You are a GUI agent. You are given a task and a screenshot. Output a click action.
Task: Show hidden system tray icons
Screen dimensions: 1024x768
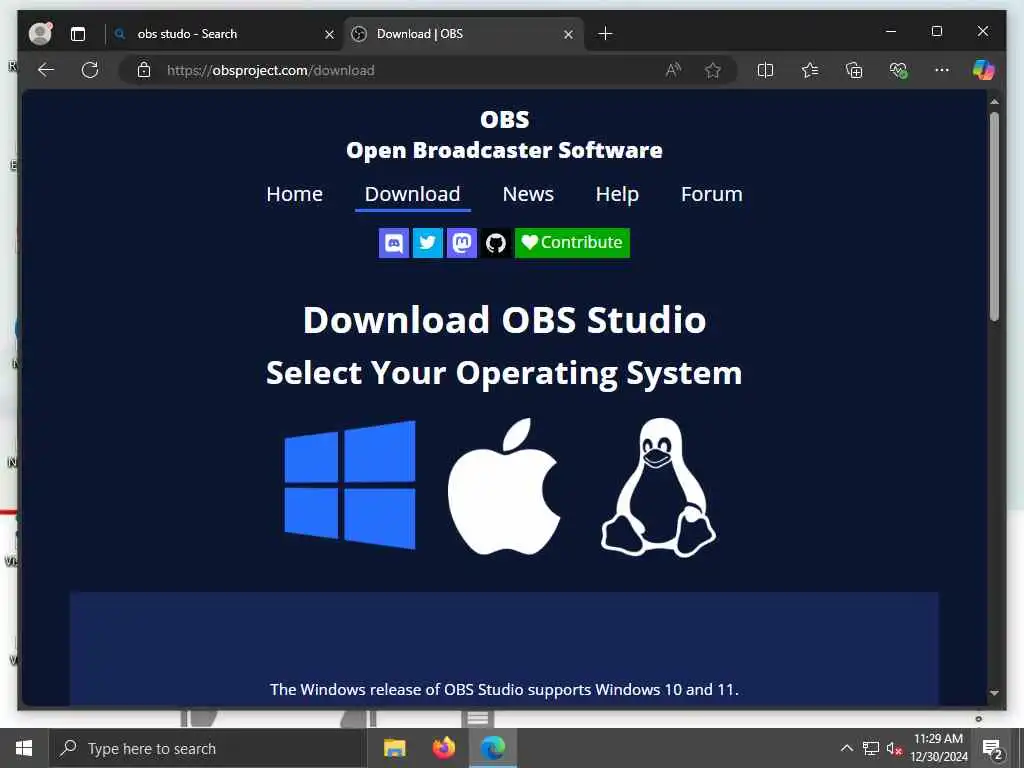846,748
